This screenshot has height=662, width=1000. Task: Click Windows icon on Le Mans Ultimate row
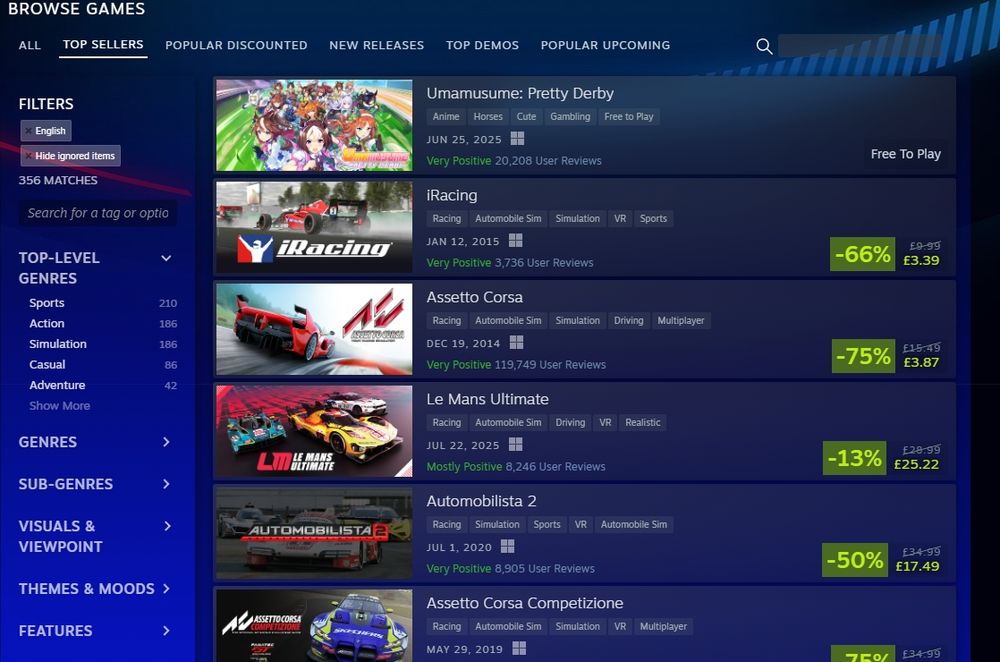516,445
